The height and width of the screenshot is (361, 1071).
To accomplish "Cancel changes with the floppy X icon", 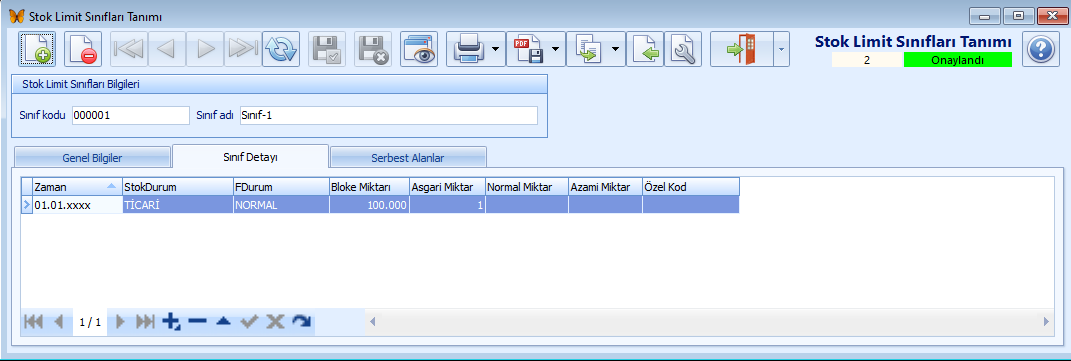I will coord(373,49).
